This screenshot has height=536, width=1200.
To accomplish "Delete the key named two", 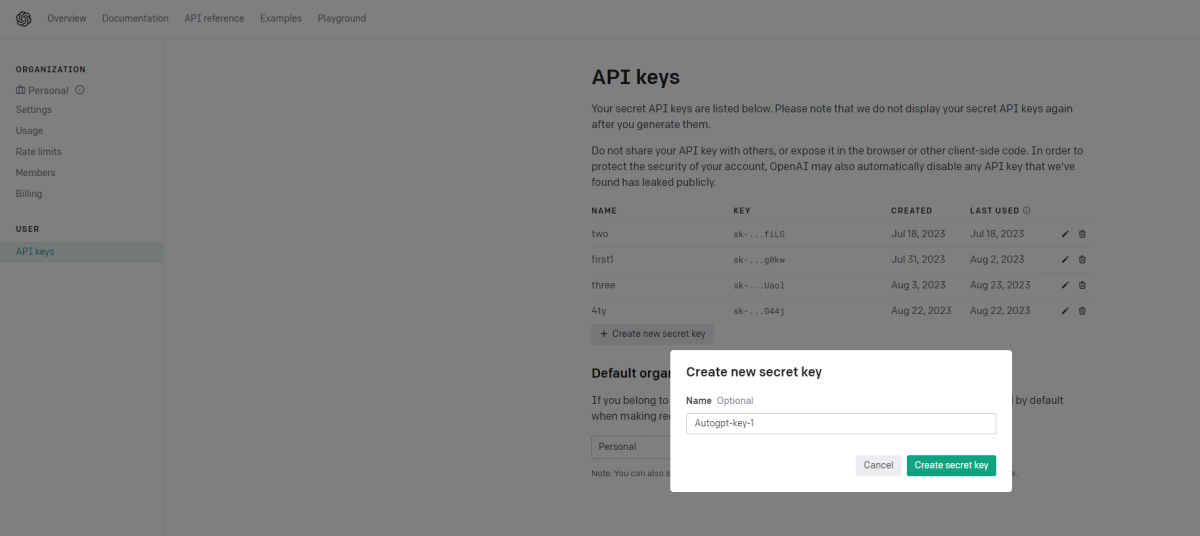I will tap(1082, 234).
